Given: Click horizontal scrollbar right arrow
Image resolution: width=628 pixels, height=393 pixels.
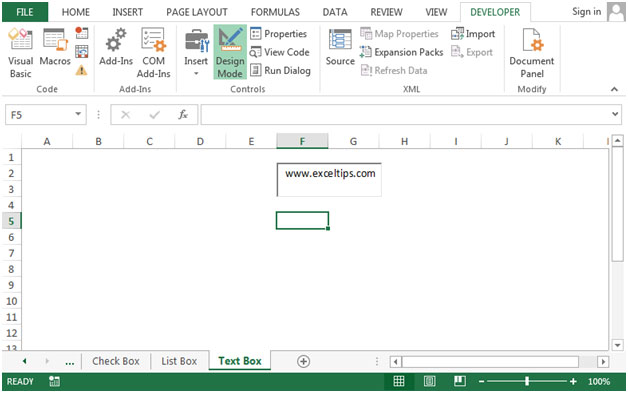Looking at the screenshot, I should [603, 362].
